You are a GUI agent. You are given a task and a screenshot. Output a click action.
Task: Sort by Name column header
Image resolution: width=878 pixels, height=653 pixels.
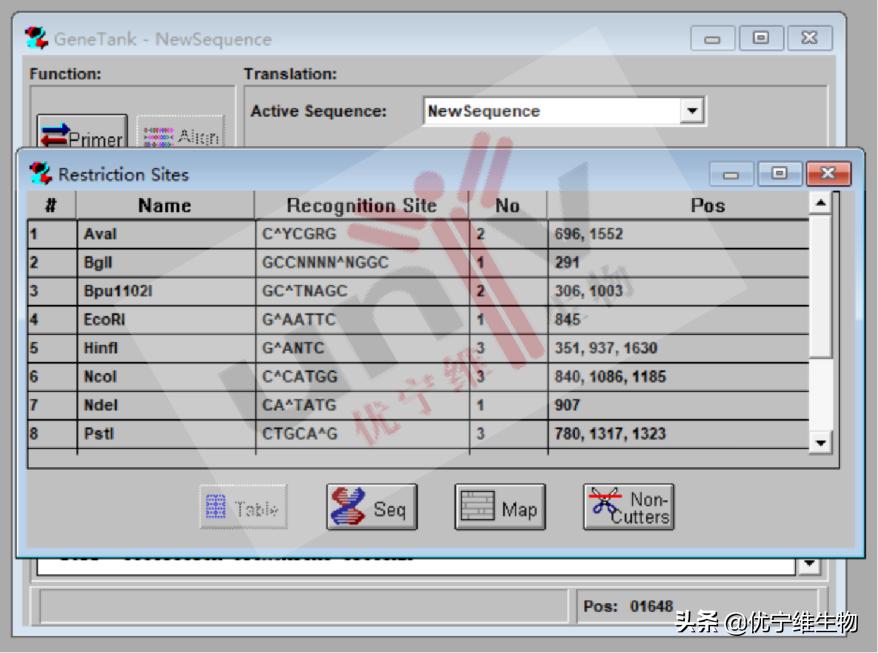coord(165,206)
